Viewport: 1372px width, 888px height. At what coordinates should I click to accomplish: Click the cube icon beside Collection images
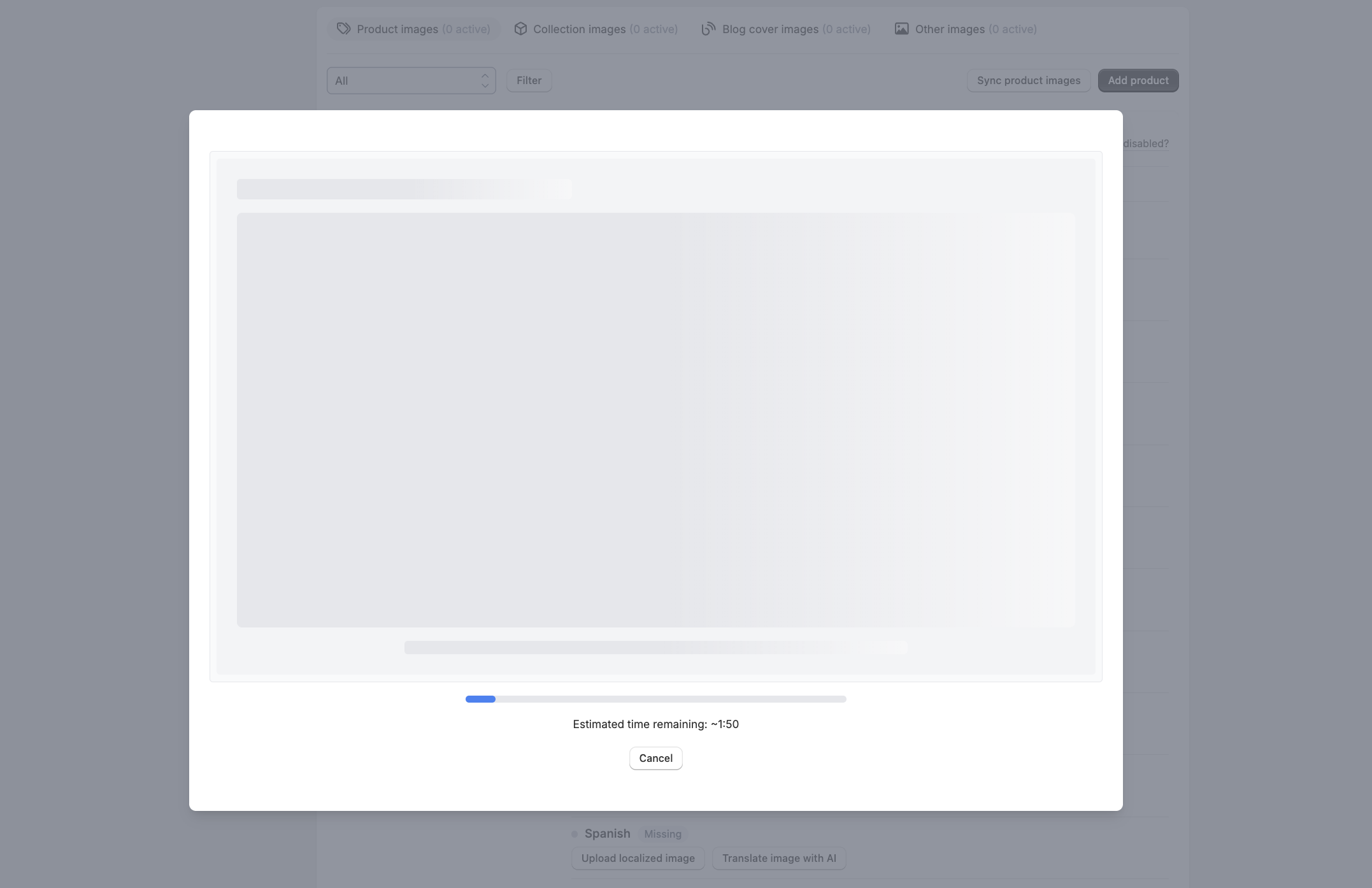click(520, 29)
